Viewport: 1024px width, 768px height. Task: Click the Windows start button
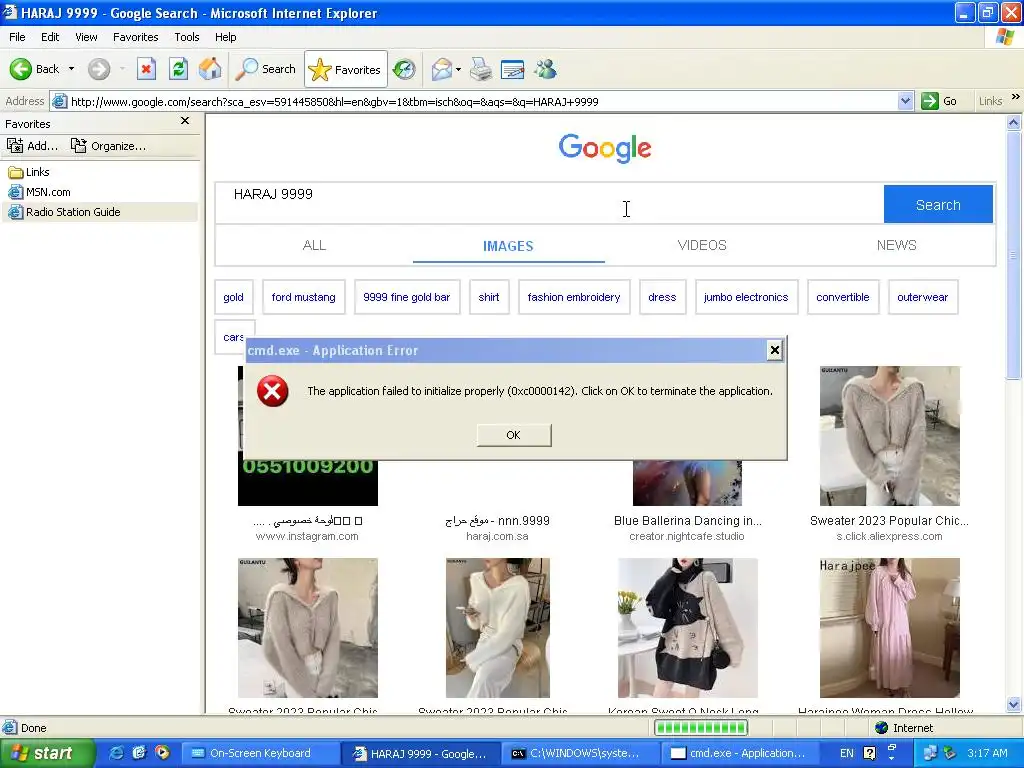pyautogui.click(x=46, y=753)
